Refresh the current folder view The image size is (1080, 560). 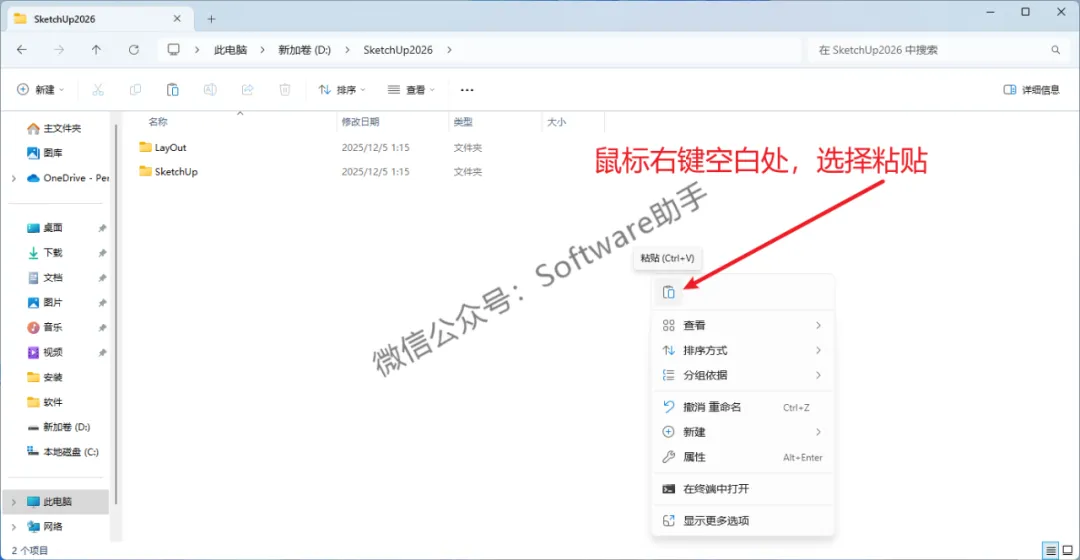coord(134,50)
